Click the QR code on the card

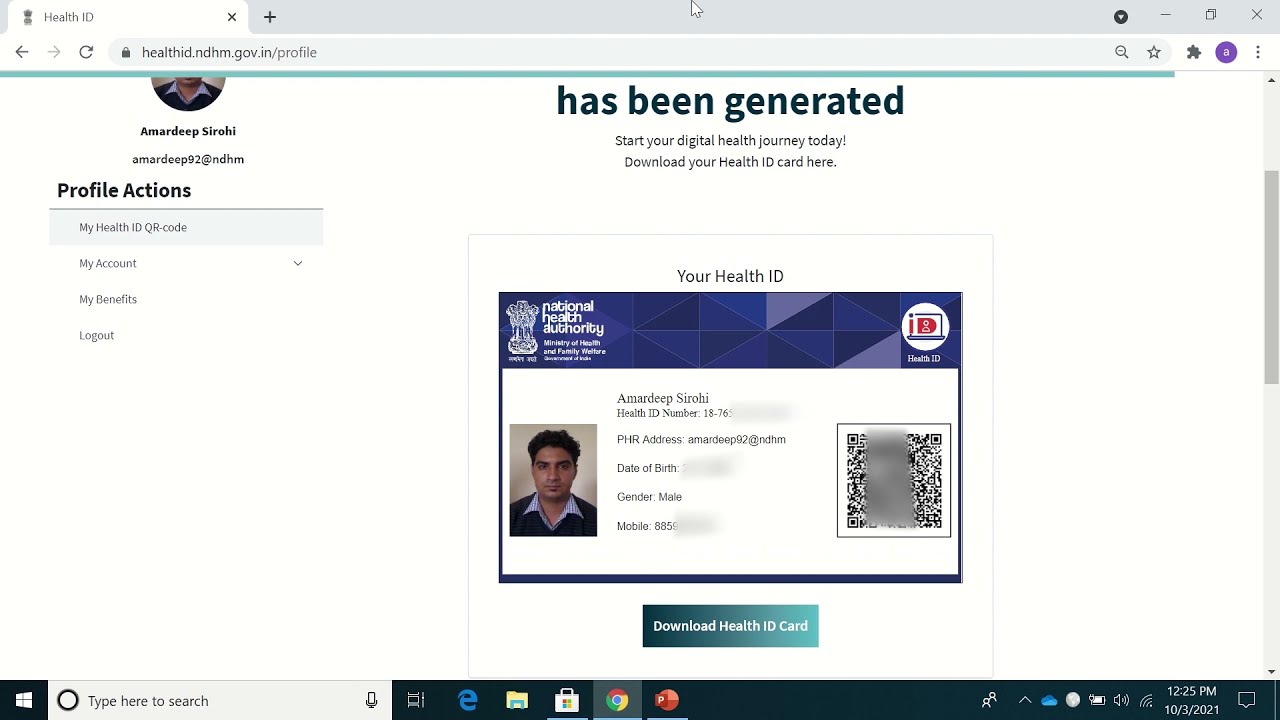click(894, 480)
